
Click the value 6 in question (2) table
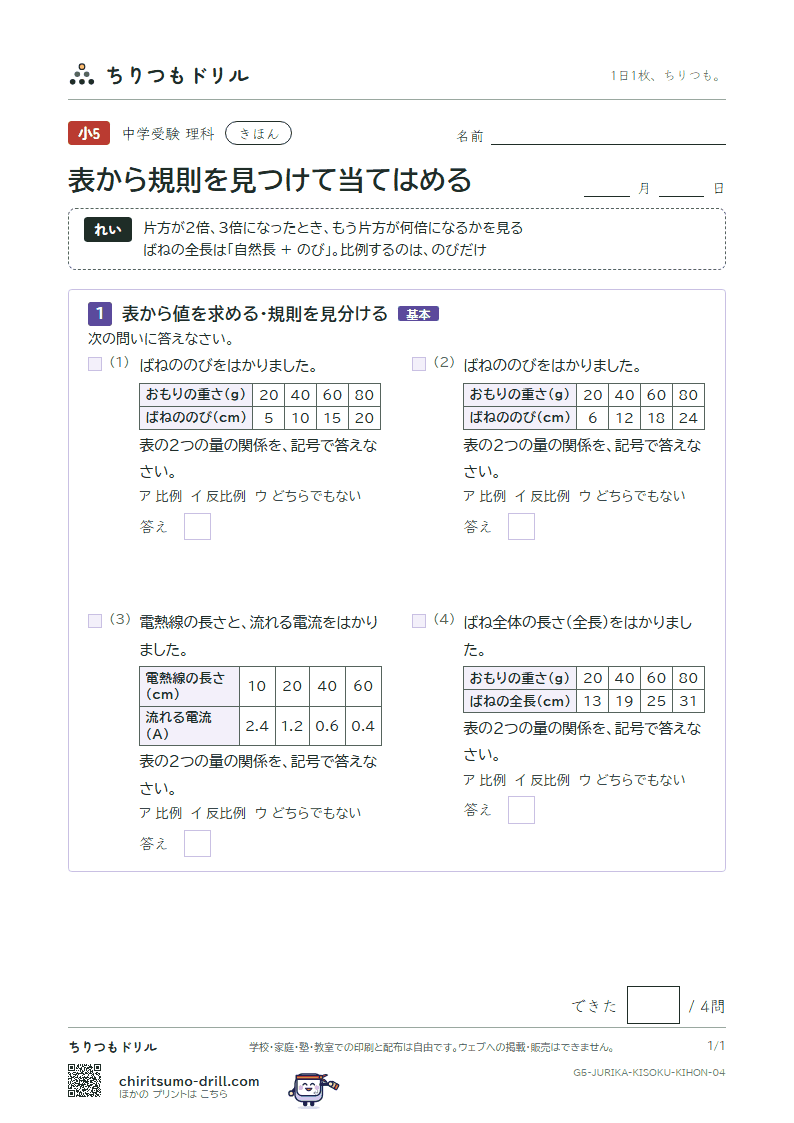pos(592,418)
